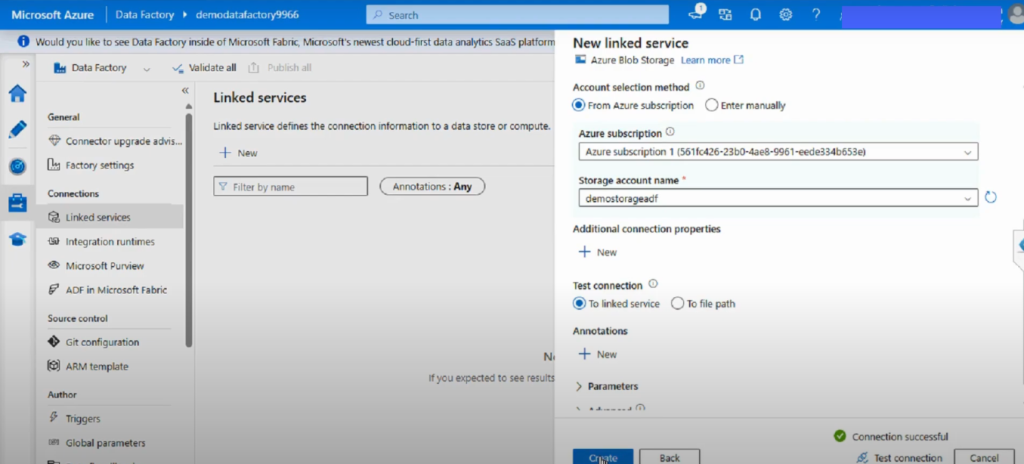Screen dimensions: 1024x464
Task: Click the info icon on Fabric banner
Action: tap(24, 41)
